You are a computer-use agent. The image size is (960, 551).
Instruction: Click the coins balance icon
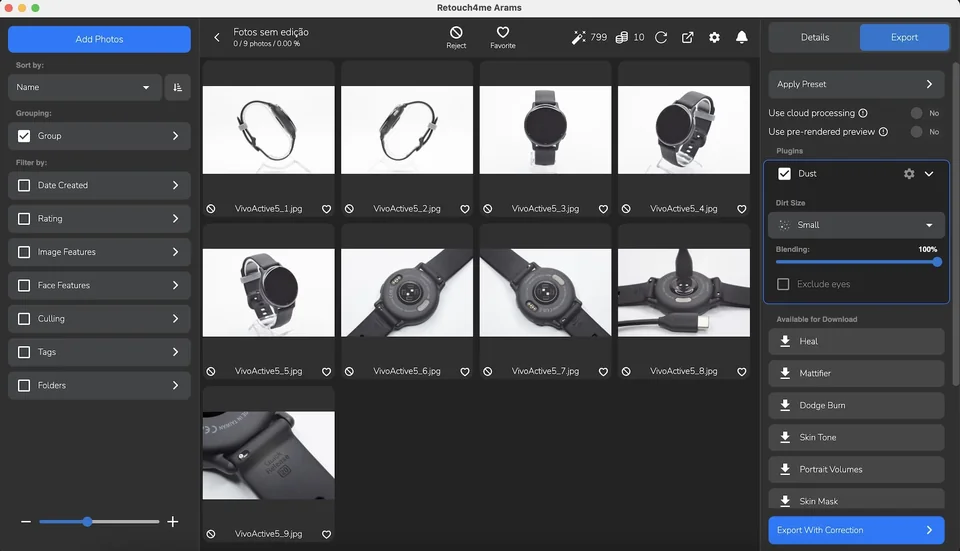pos(621,37)
